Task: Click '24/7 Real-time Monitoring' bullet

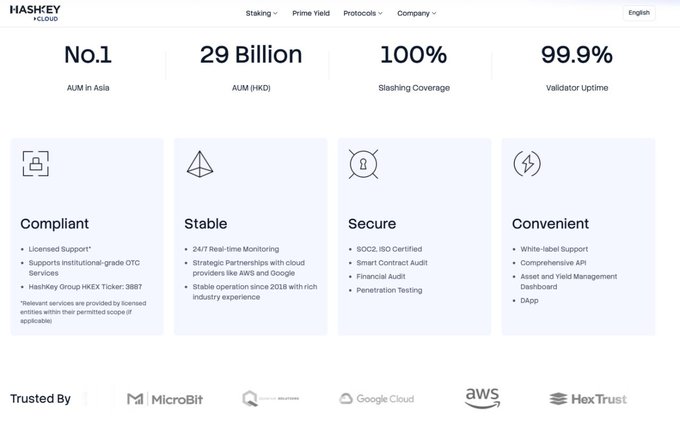Action: click(x=235, y=249)
